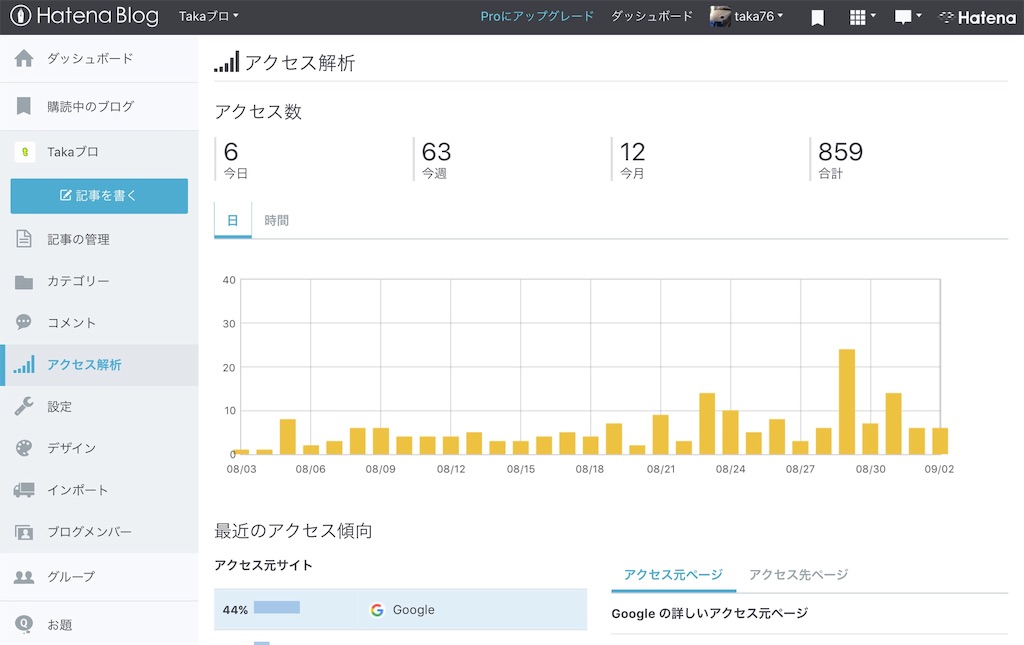Expand the taka76 account menu
The width and height of the screenshot is (1024, 645).
(758, 16)
